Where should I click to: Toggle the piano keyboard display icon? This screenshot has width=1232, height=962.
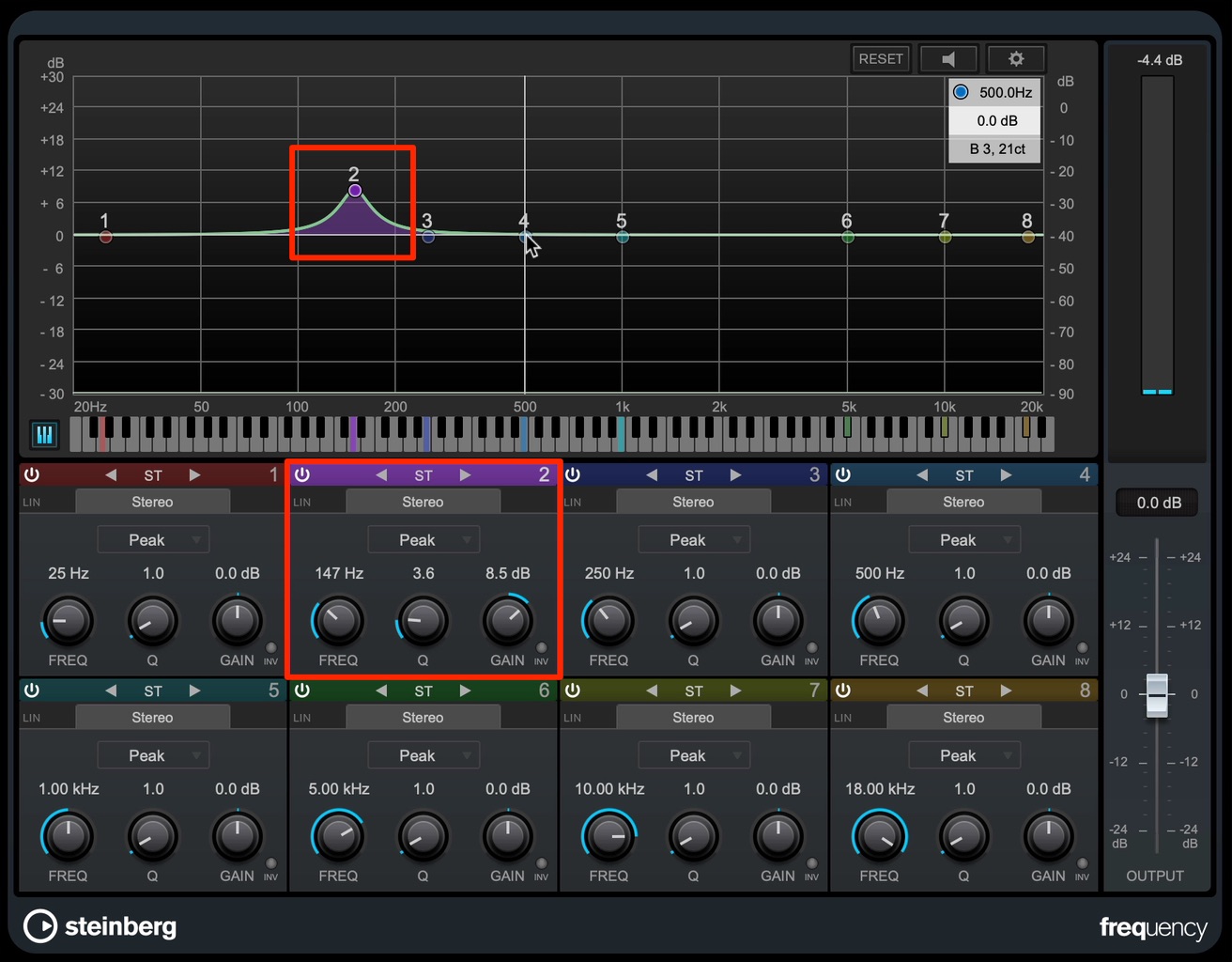45,434
